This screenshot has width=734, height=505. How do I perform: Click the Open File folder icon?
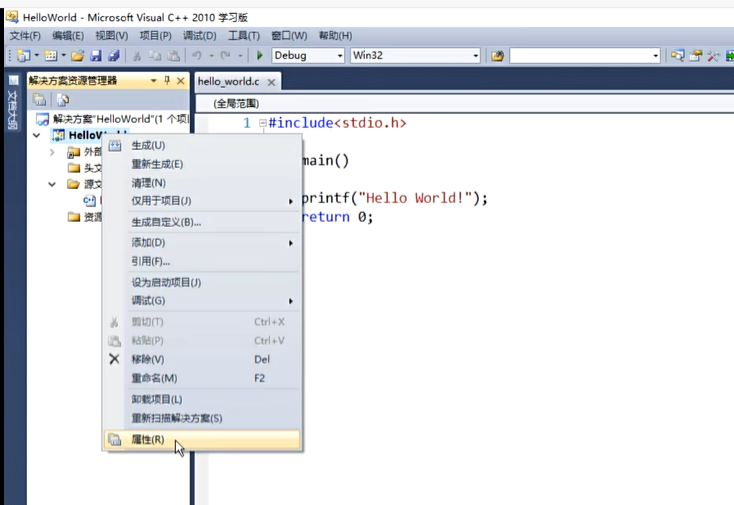pos(78,56)
